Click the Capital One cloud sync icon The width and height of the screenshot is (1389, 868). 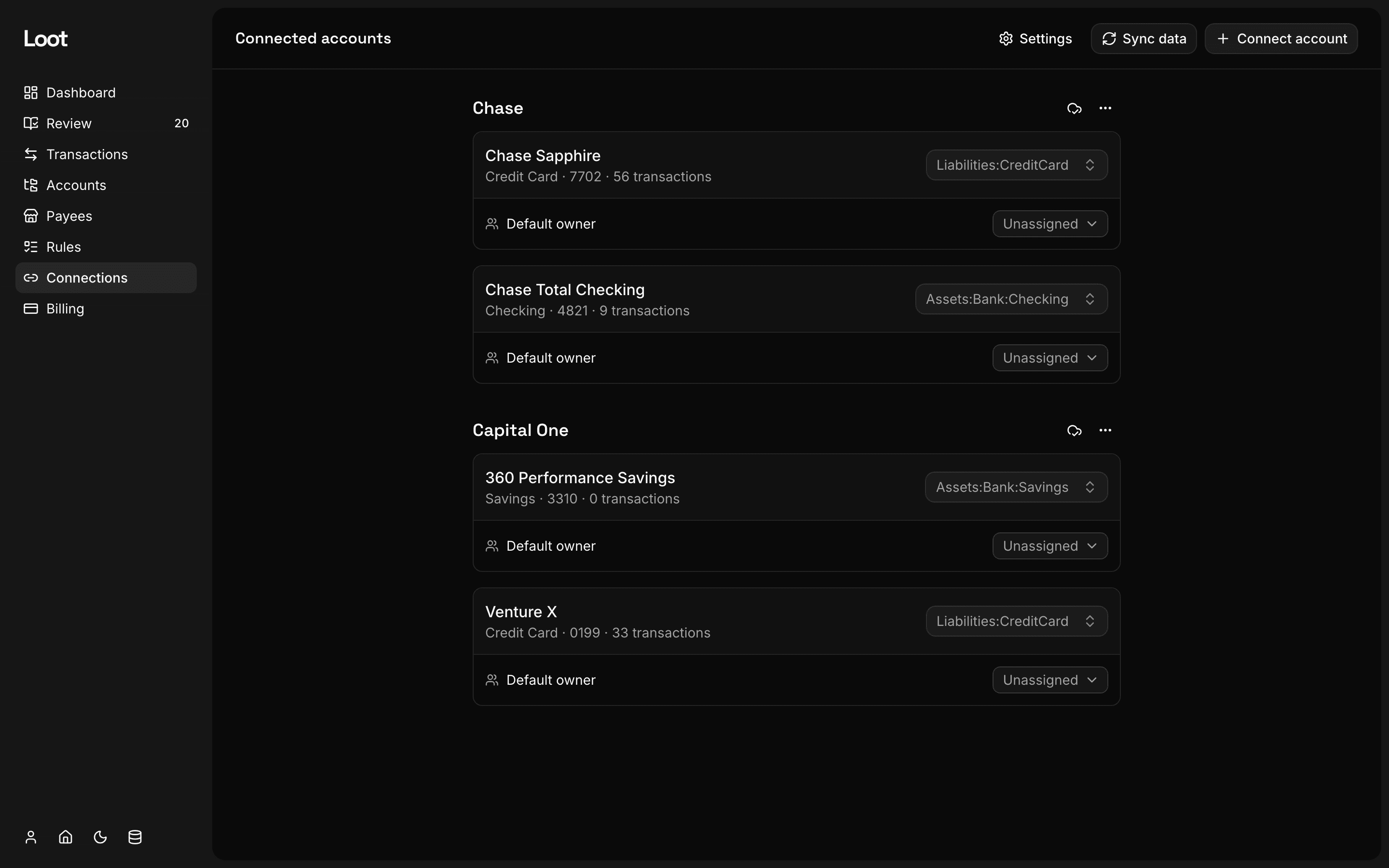1074,430
